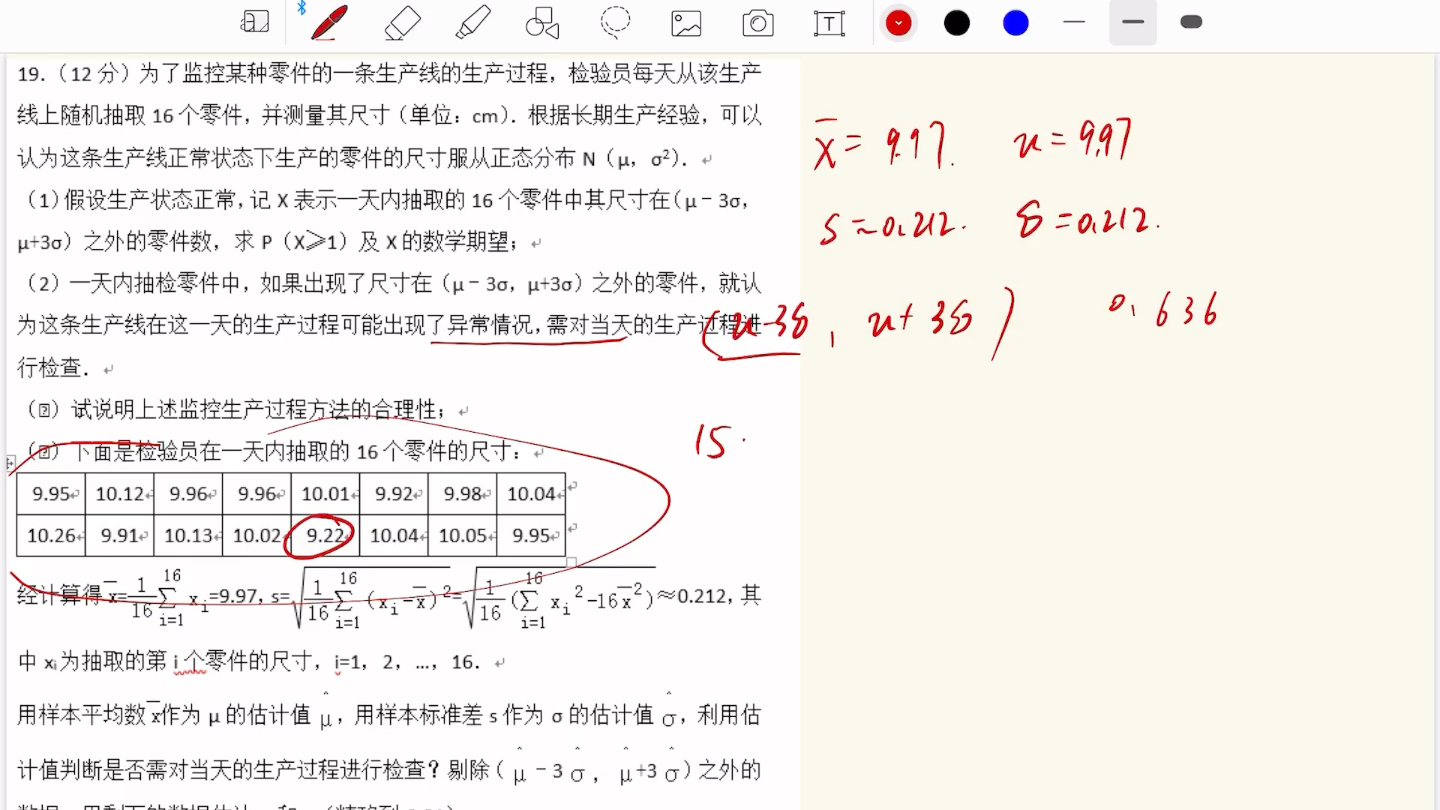This screenshot has width=1440, height=810.
Task: Click table cell 9.22
Action: coord(325,535)
